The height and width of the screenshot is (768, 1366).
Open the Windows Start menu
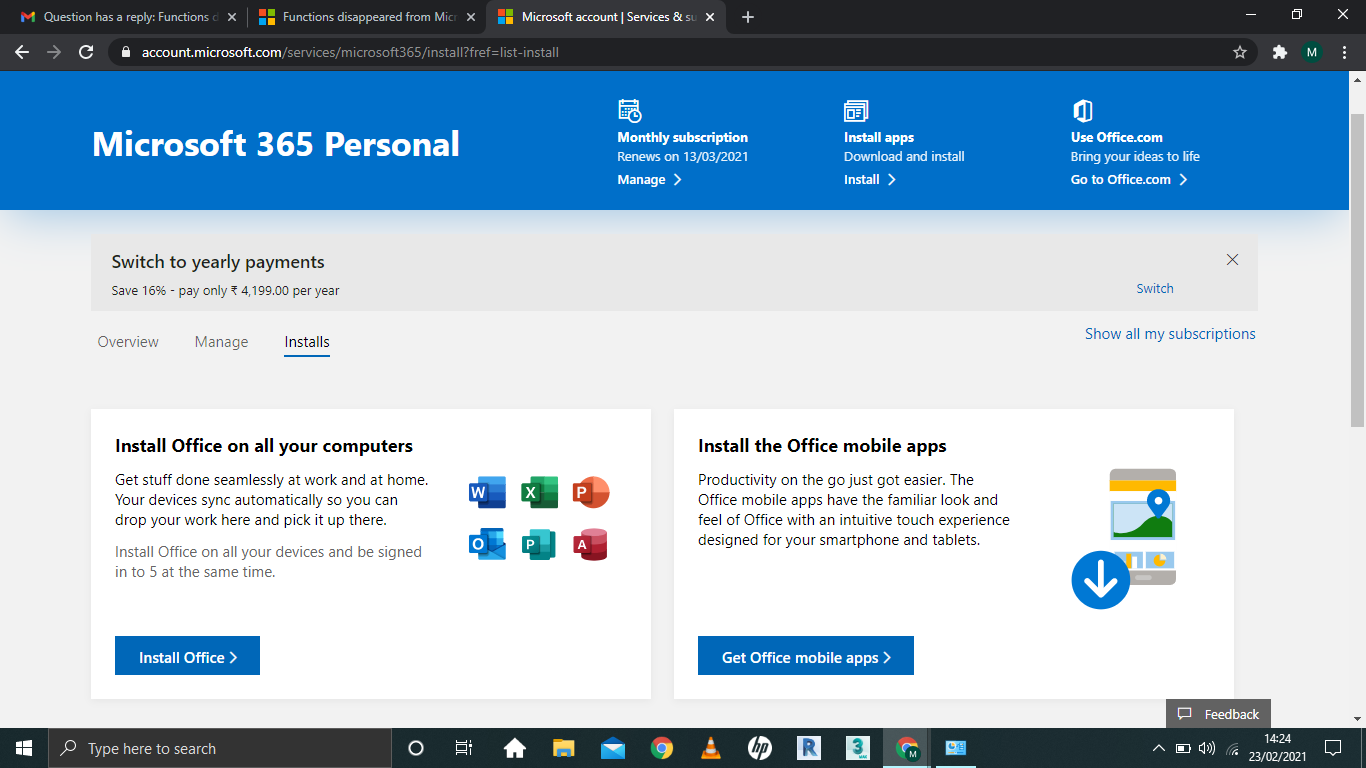coord(24,748)
